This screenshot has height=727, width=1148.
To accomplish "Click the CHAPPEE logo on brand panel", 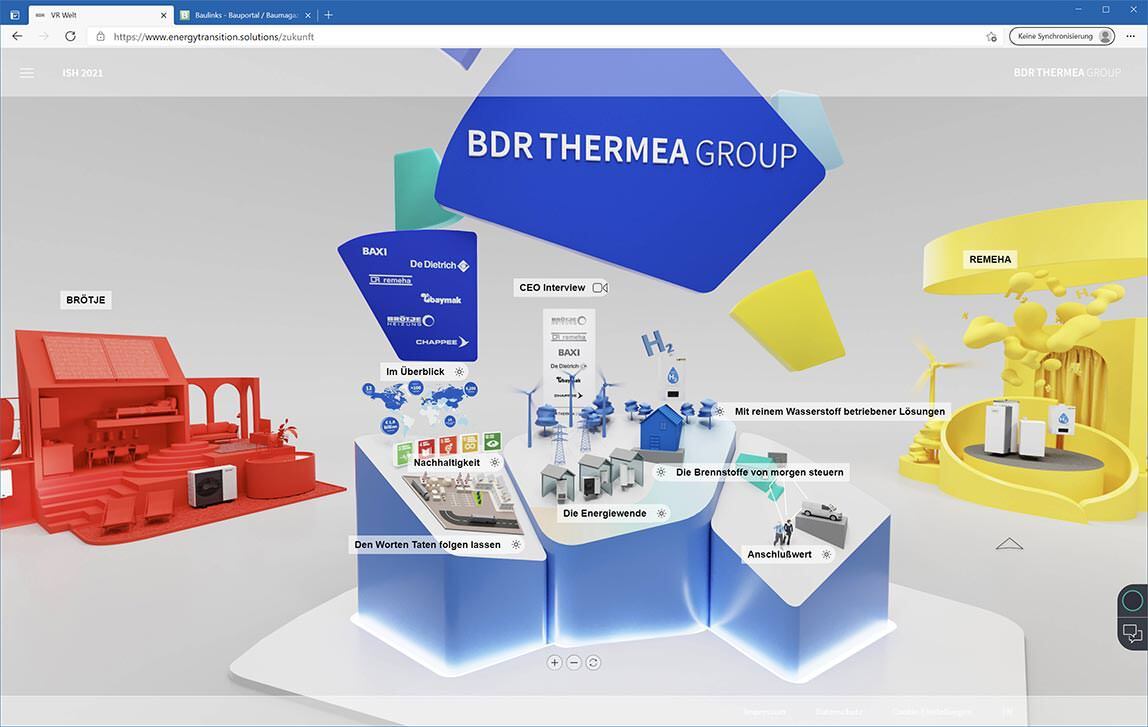I will click(441, 342).
